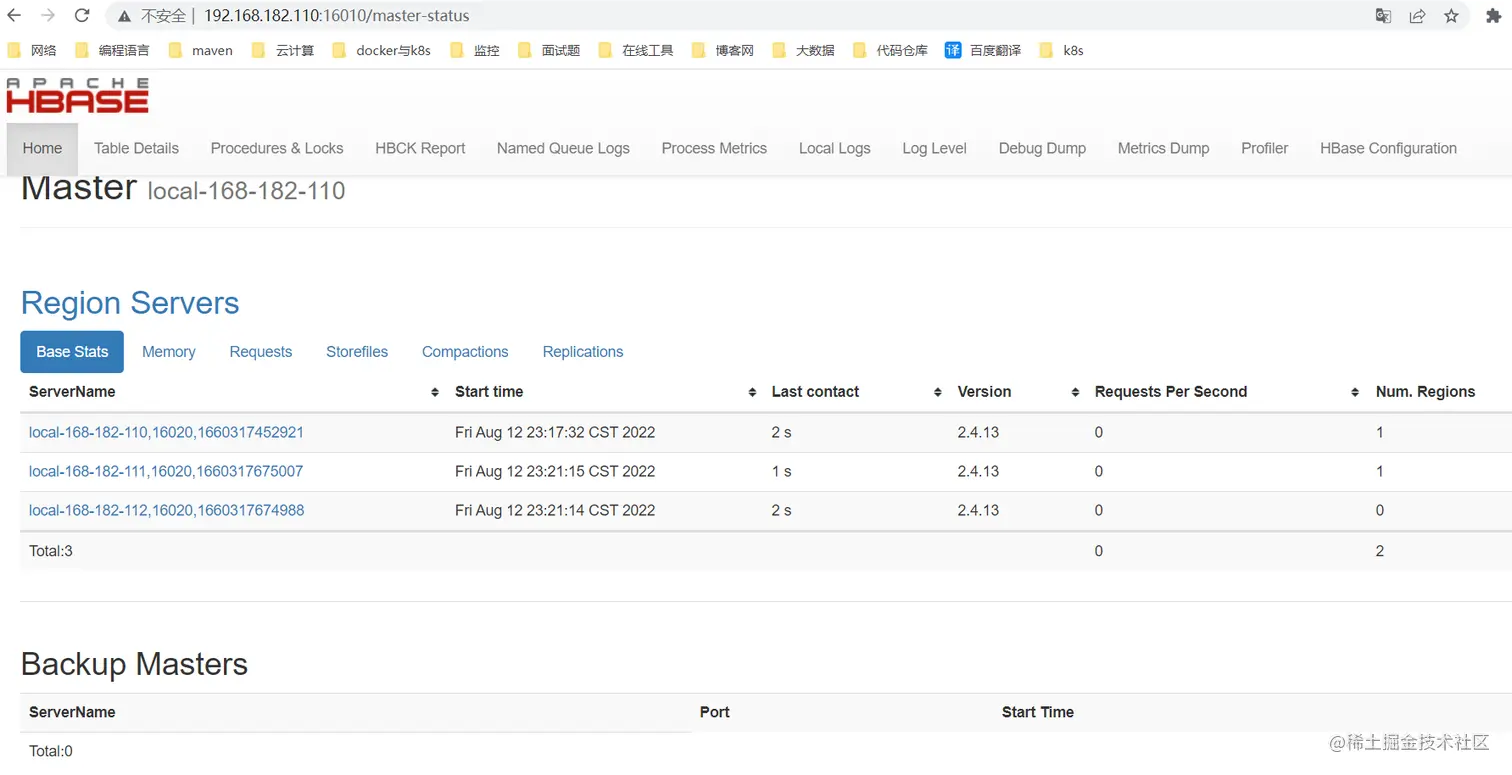Switch to the Memory tab

tap(168, 352)
